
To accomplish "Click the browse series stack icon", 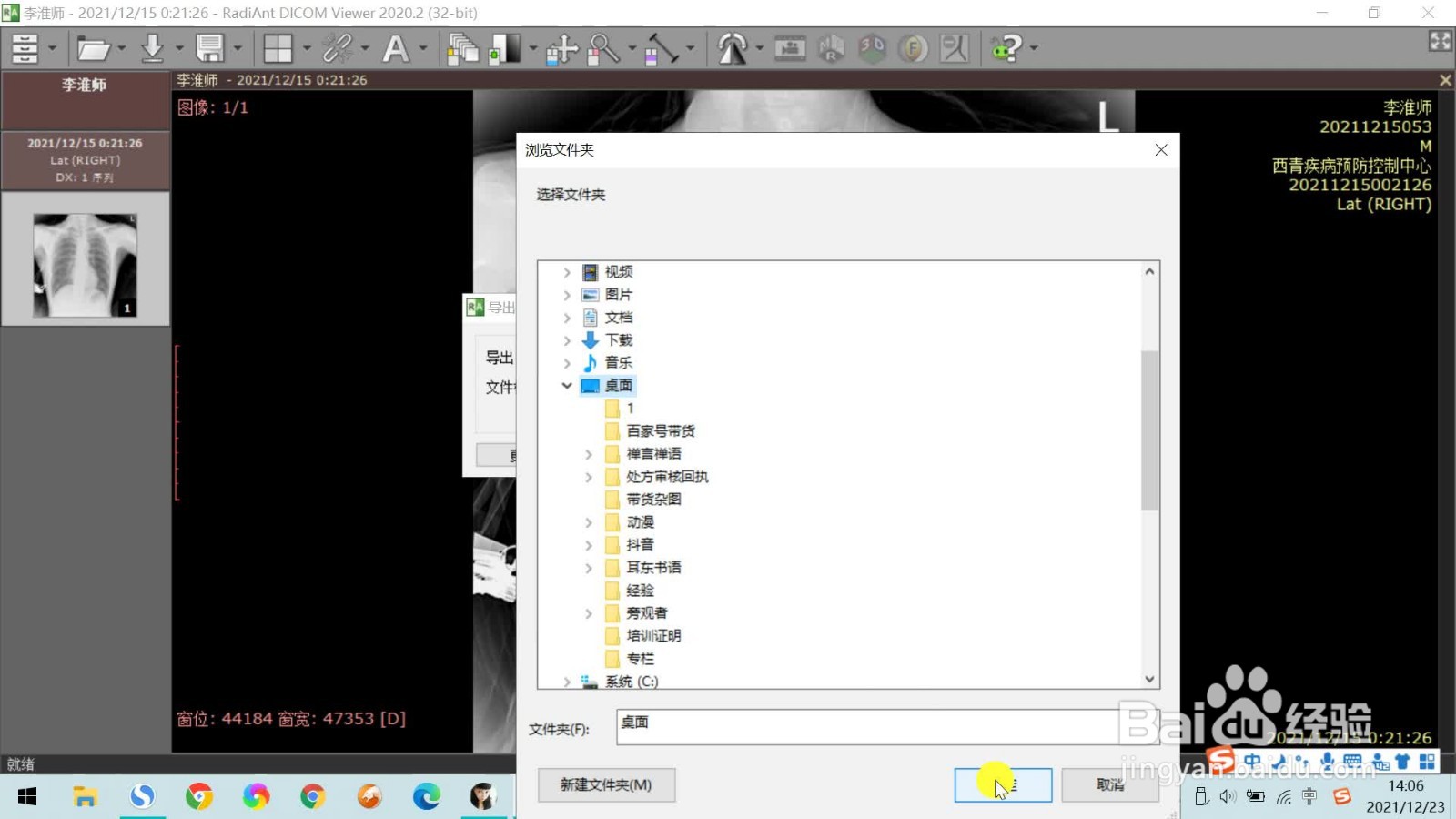I will [462, 48].
